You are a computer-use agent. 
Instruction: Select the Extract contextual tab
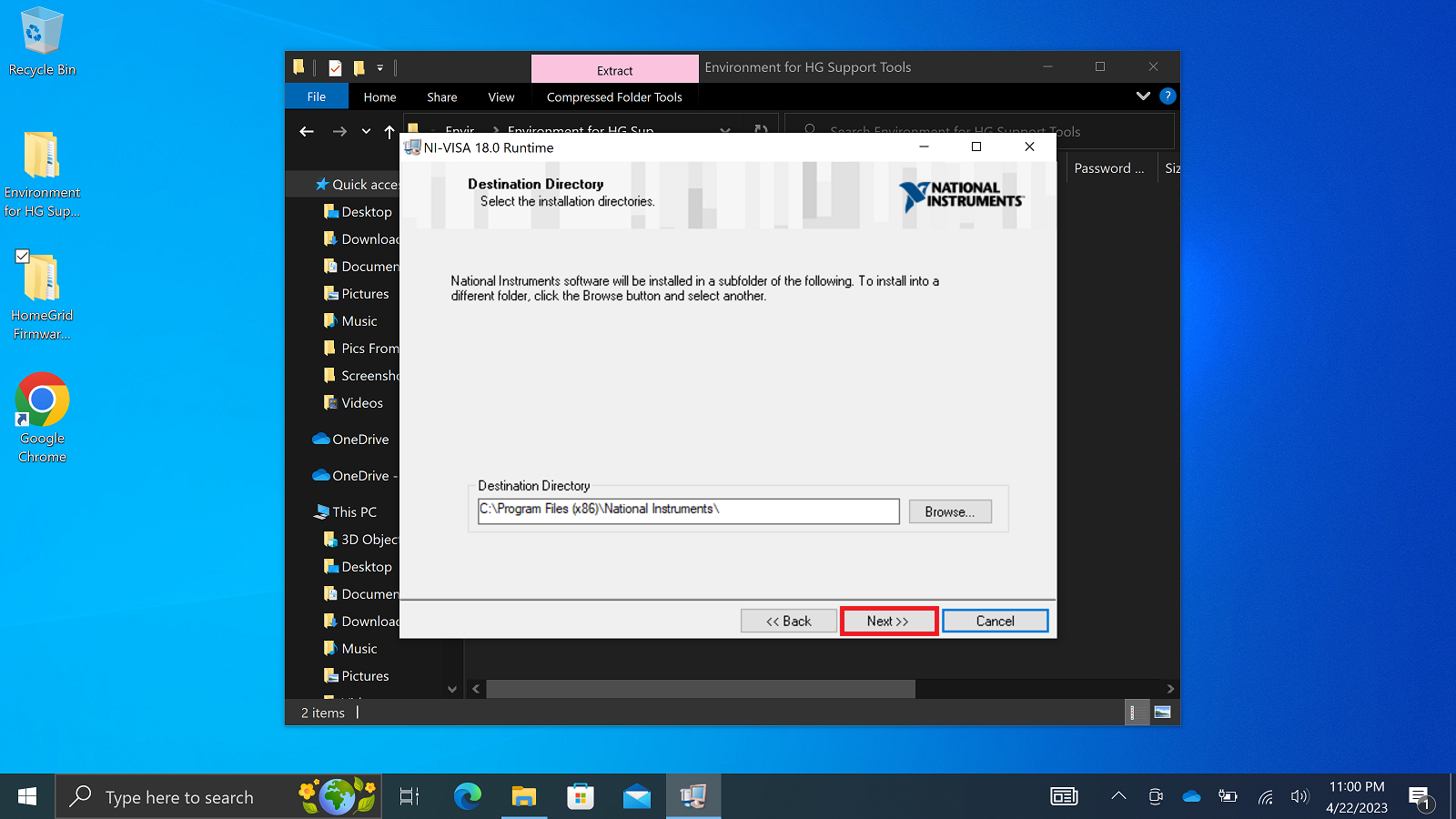tap(614, 70)
